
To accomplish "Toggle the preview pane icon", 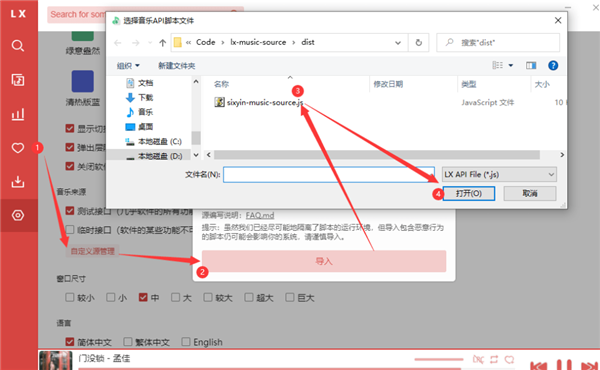I will click(531, 65).
